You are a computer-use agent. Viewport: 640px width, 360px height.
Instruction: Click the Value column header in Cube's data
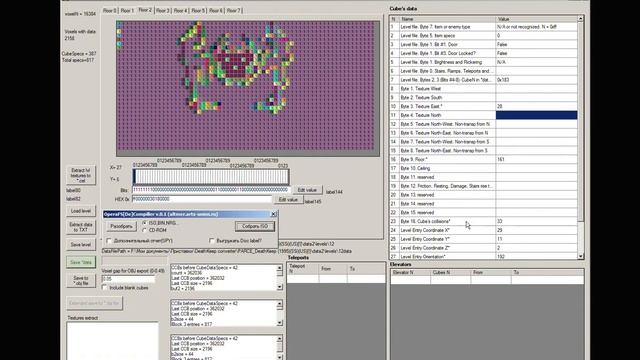[536, 19]
